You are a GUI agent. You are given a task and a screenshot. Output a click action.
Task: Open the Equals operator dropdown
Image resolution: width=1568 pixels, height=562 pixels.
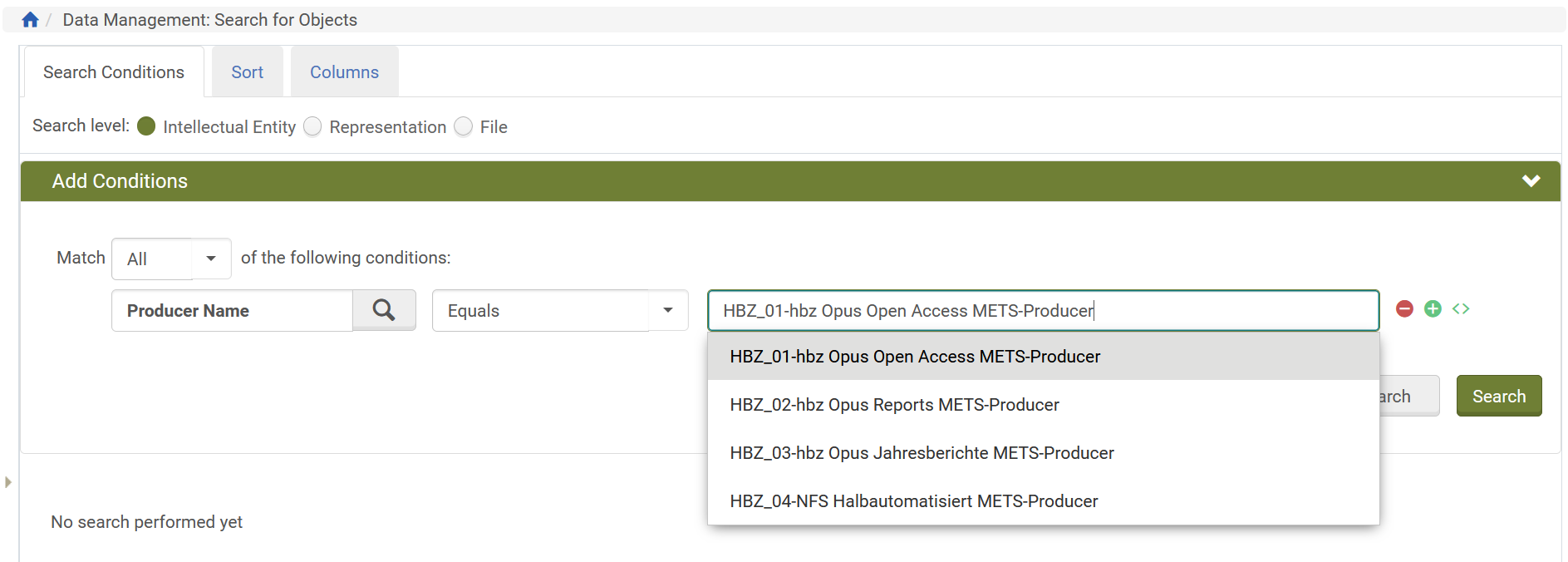click(x=559, y=311)
